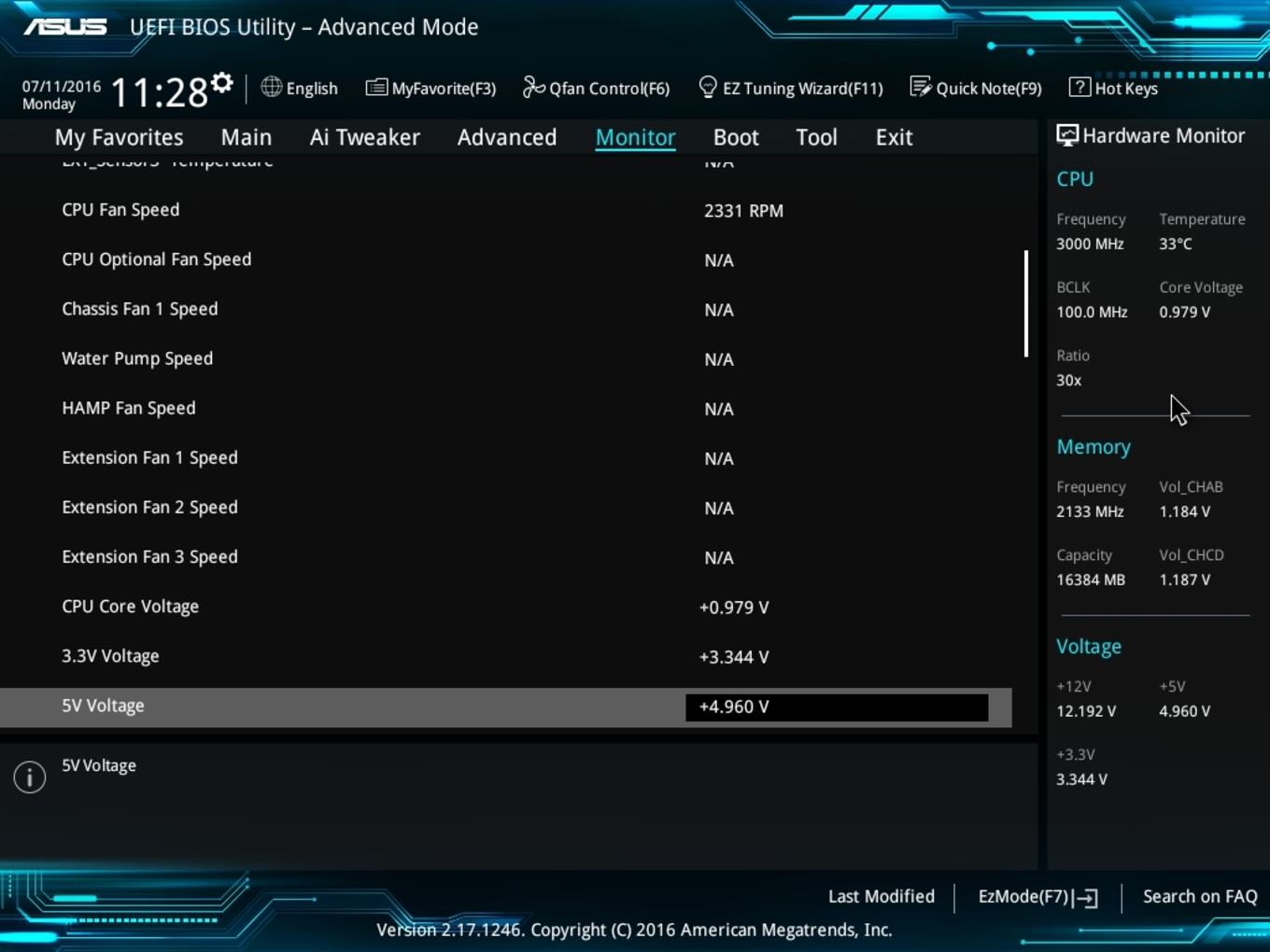The height and width of the screenshot is (952, 1270).
Task: Open the Main tab
Action: pos(247,137)
